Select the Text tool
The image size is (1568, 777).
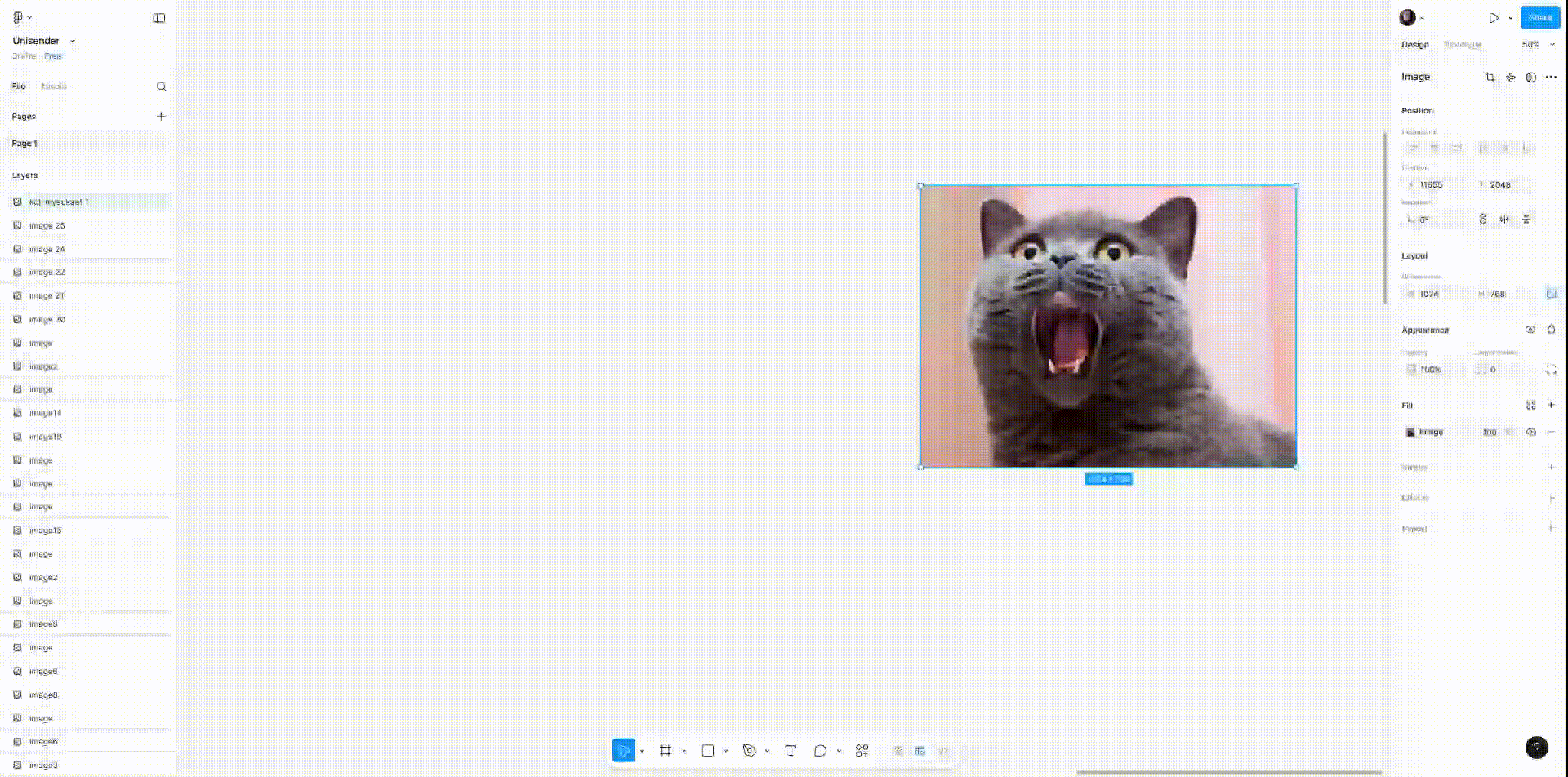coord(791,751)
